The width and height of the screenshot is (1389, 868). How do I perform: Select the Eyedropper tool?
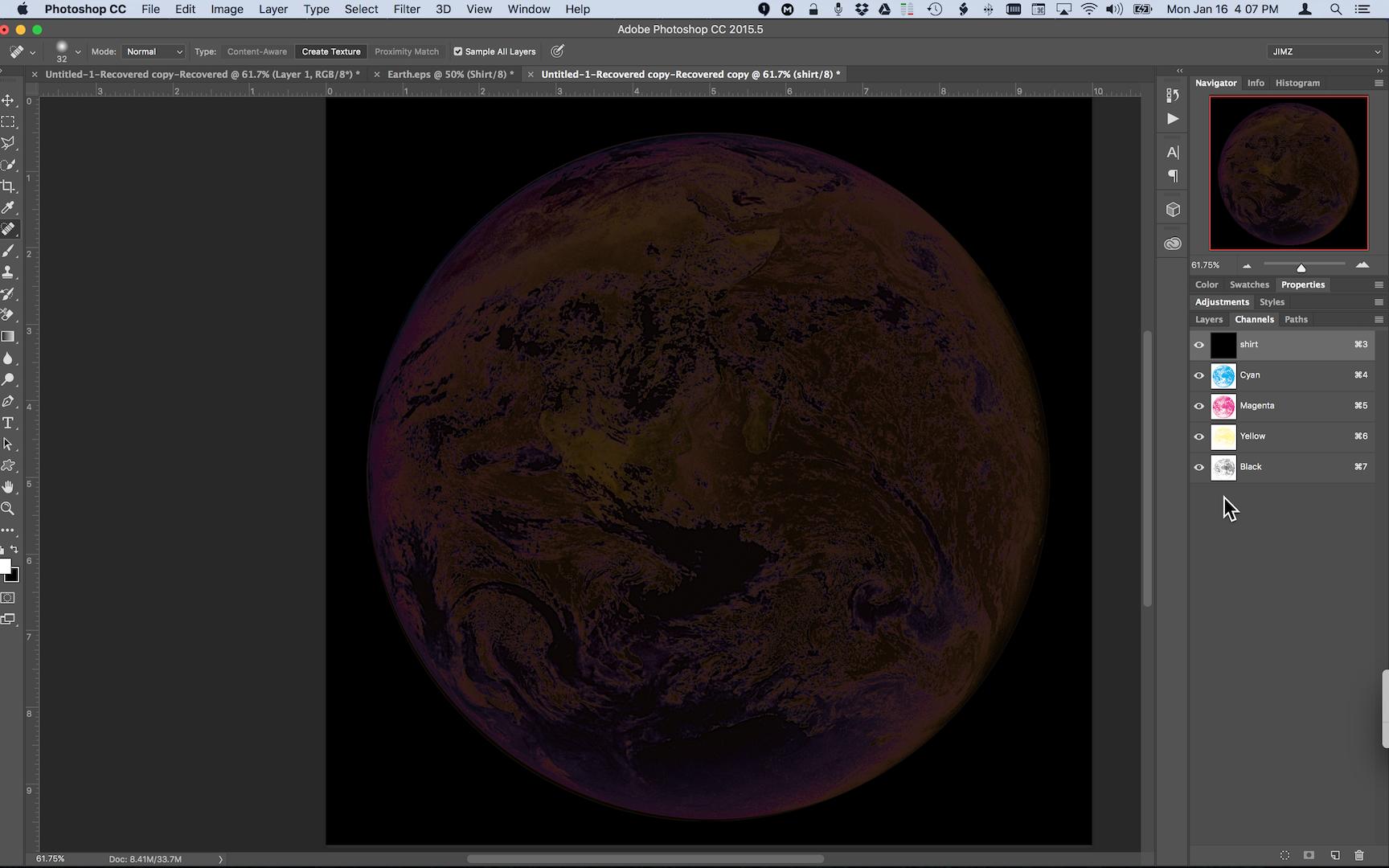9,208
